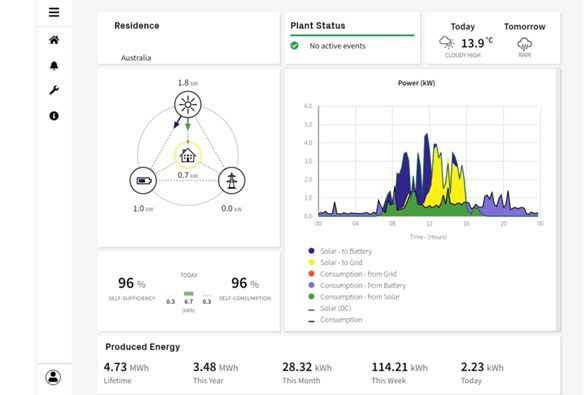Open the notifications bell
Viewport: 587px width, 395px height.
click(x=54, y=66)
